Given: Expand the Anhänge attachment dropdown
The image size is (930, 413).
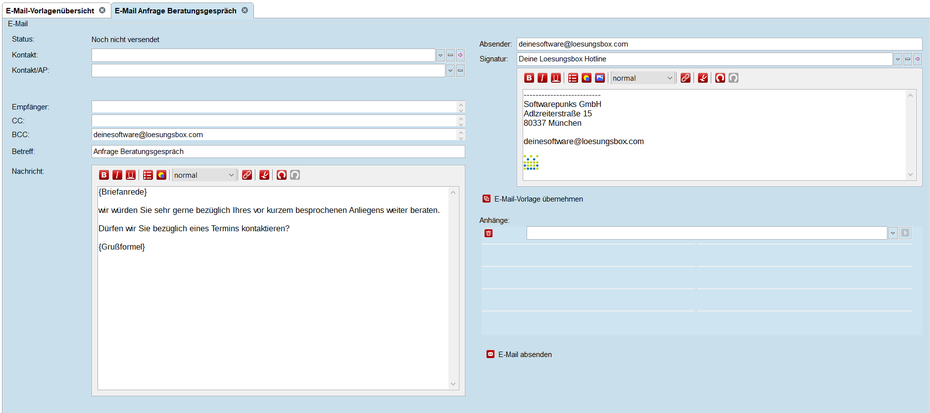Looking at the screenshot, I should coord(893,233).
